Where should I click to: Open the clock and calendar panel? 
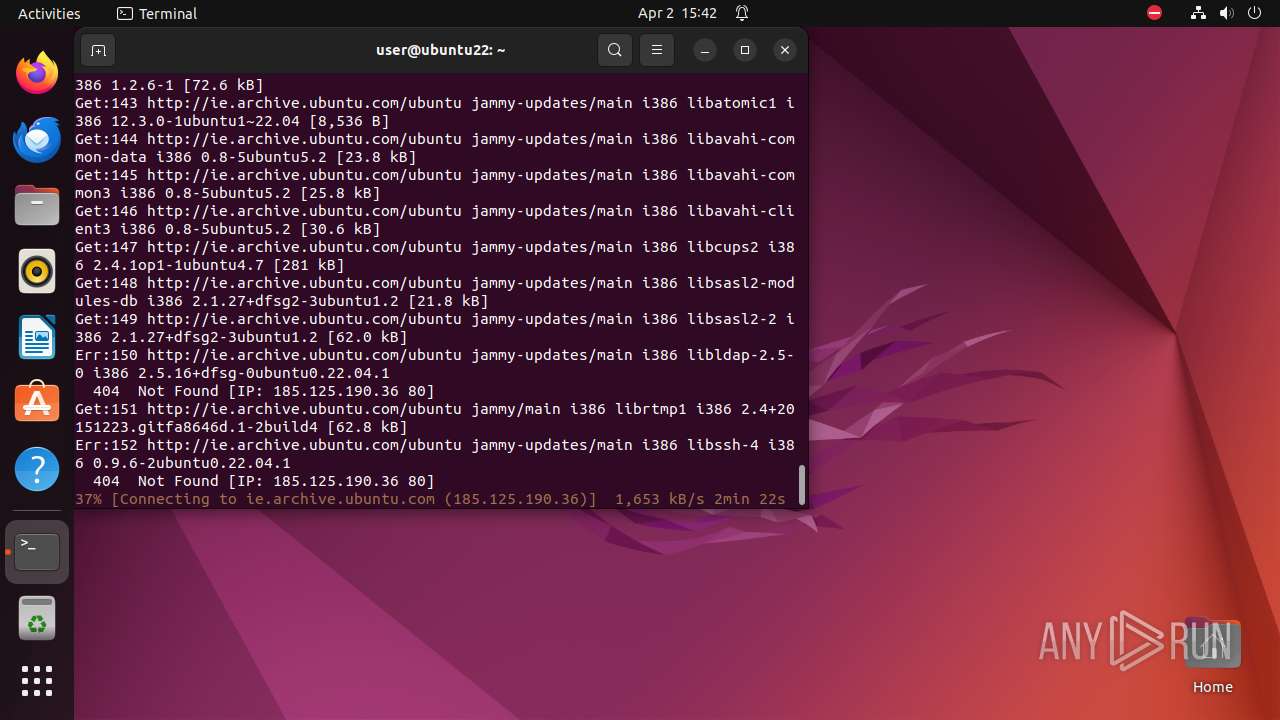click(x=677, y=13)
